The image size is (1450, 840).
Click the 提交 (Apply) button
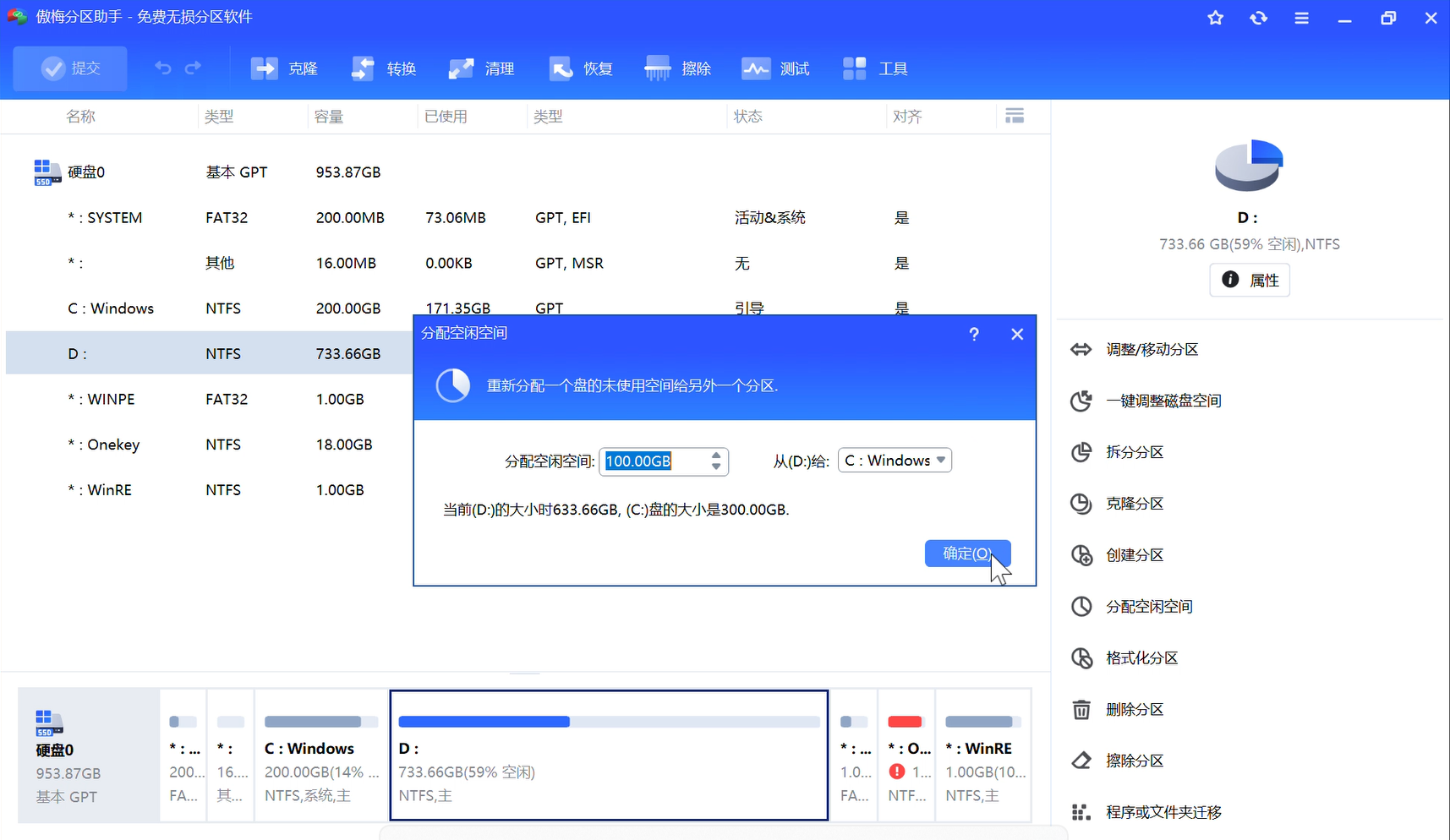[x=70, y=68]
